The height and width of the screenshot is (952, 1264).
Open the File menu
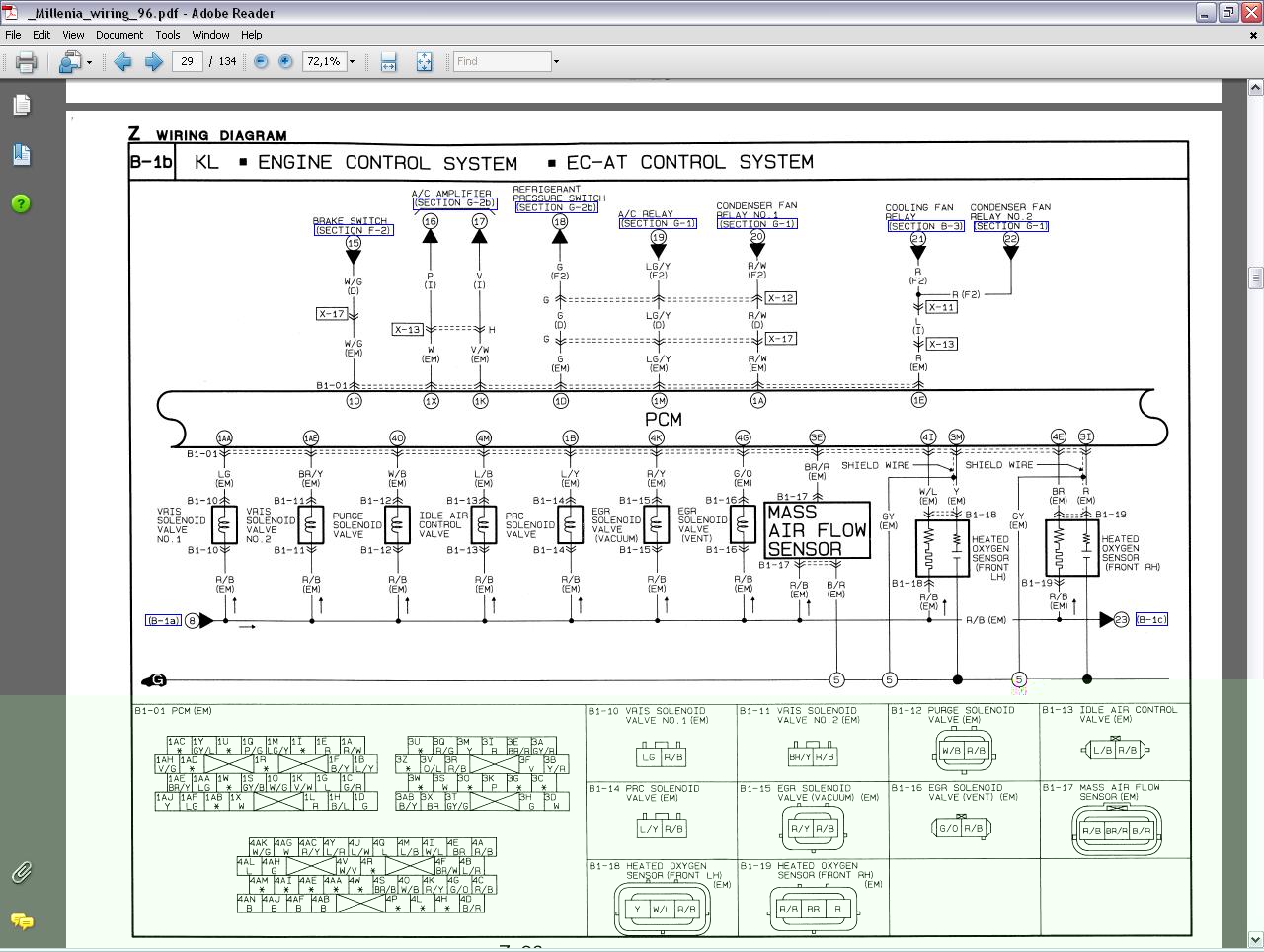click(x=13, y=35)
